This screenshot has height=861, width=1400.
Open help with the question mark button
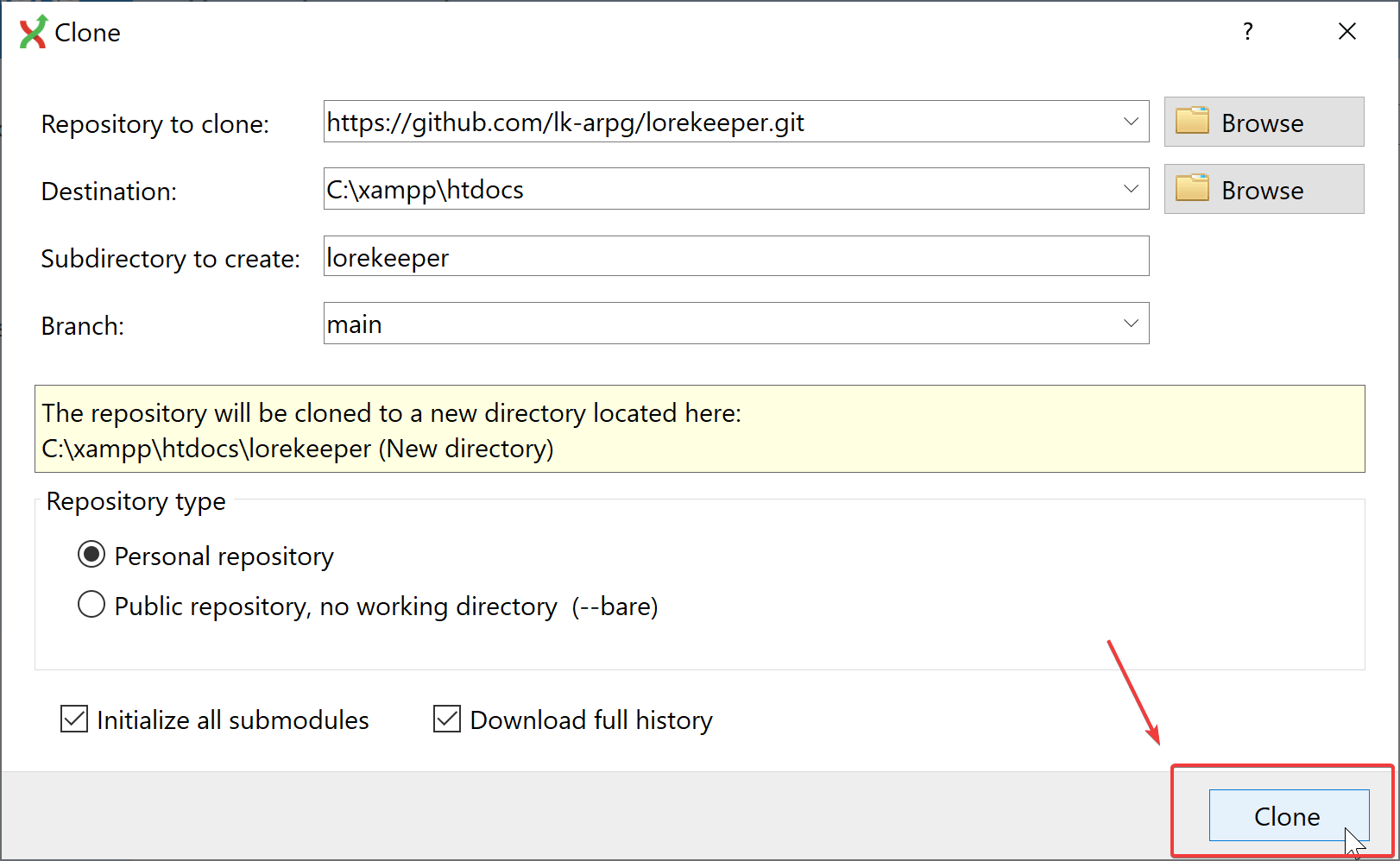pos(1247,32)
